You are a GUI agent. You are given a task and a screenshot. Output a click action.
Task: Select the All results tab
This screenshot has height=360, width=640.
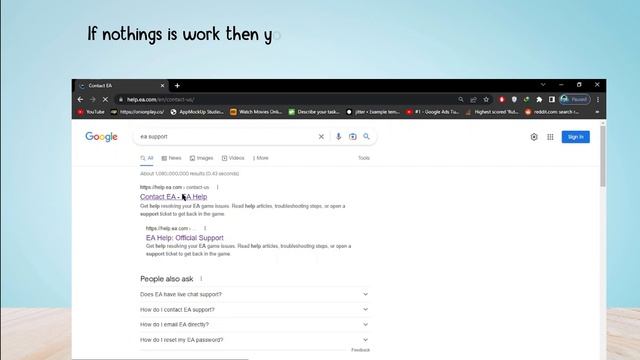pos(147,158)
